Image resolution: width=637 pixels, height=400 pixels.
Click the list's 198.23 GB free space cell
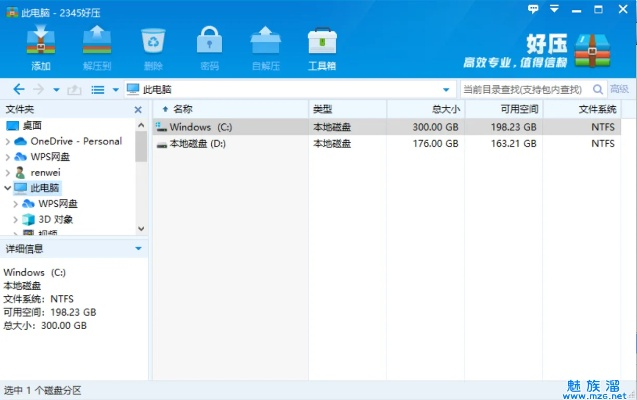(514, 127)
